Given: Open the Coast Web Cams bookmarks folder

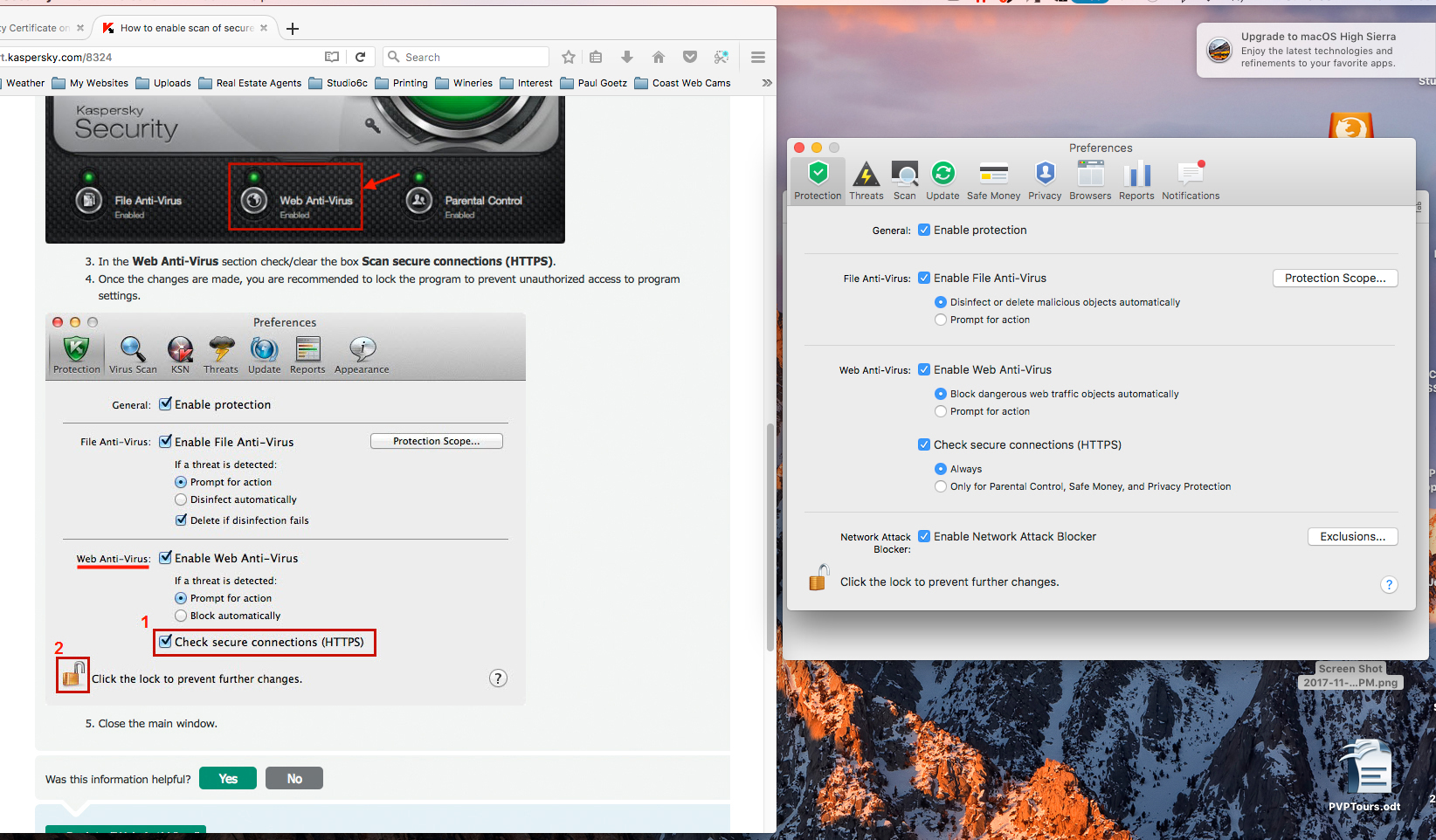Looking at the screenshot, I should [x=683, y=83].
